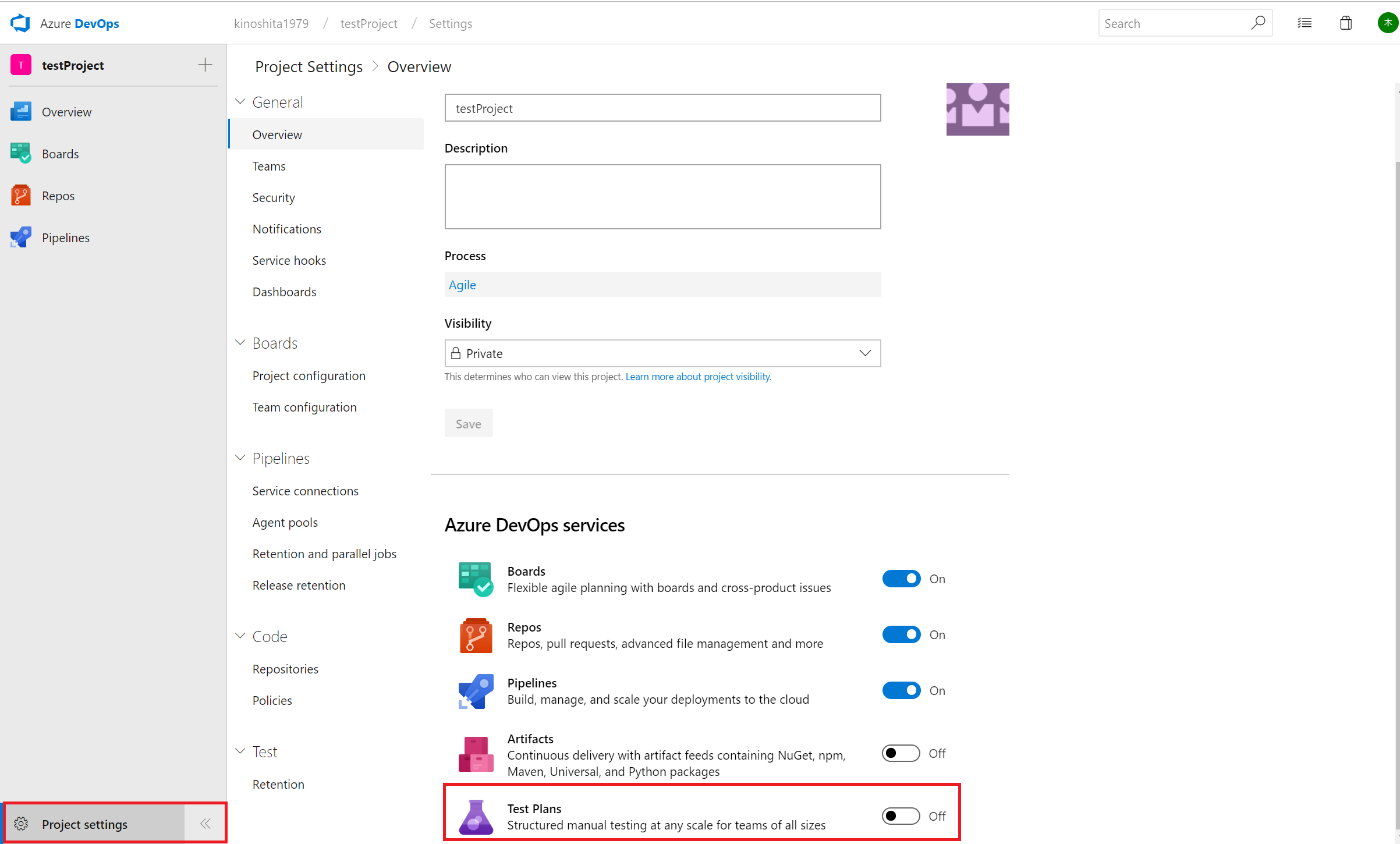Open Release retention settings
The image size is (1400, 844).
click(299, 585)
